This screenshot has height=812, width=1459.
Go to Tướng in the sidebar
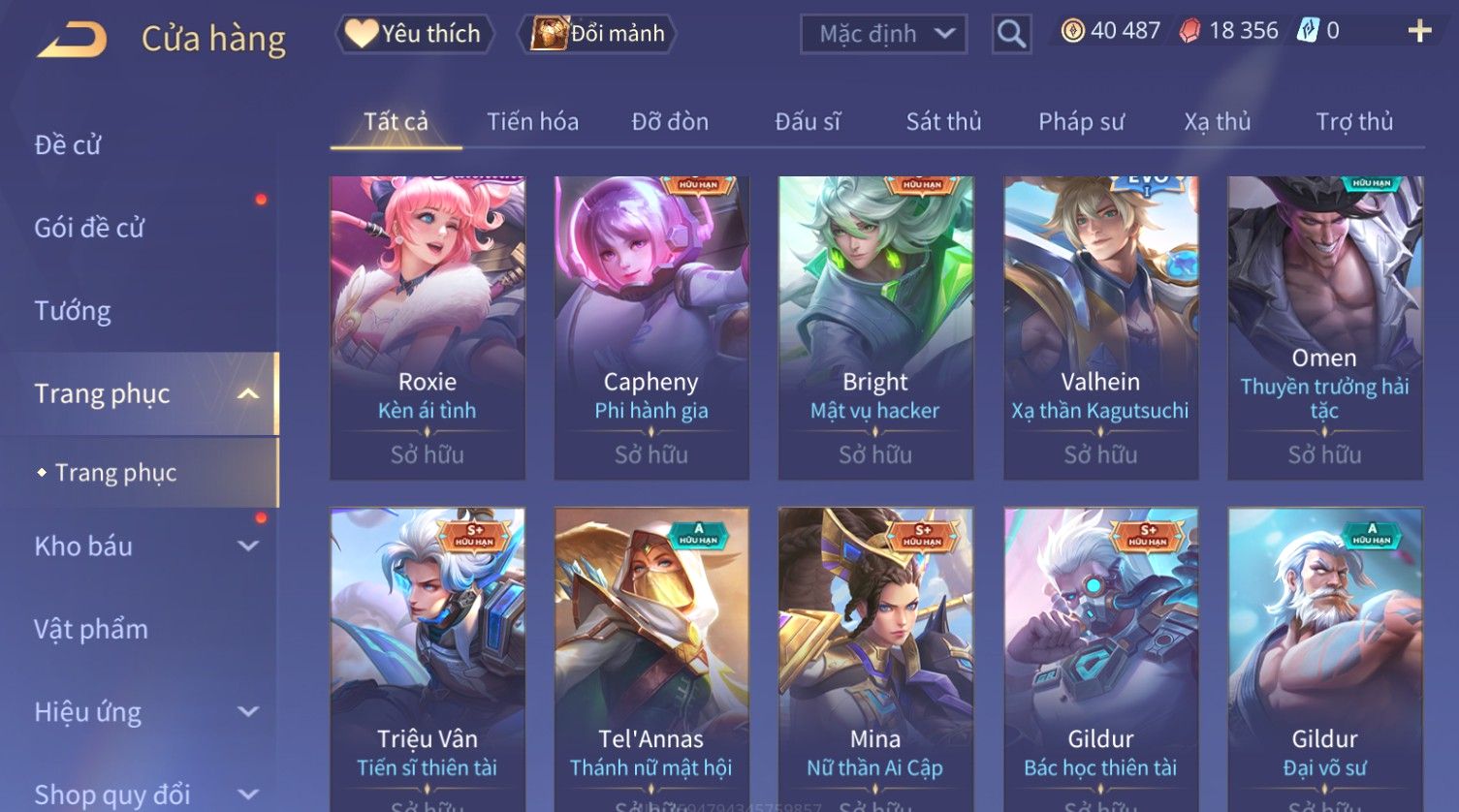click(73, 311)
